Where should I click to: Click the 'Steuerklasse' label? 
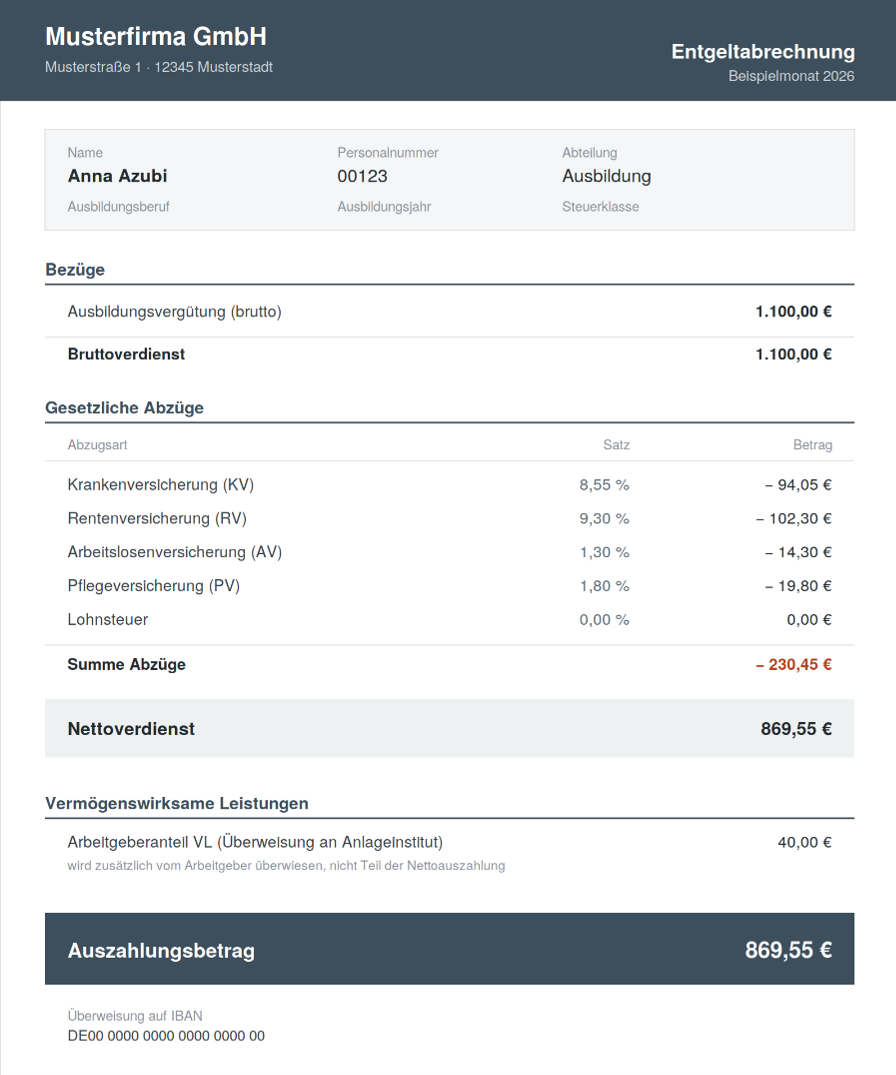click(601, 207)
